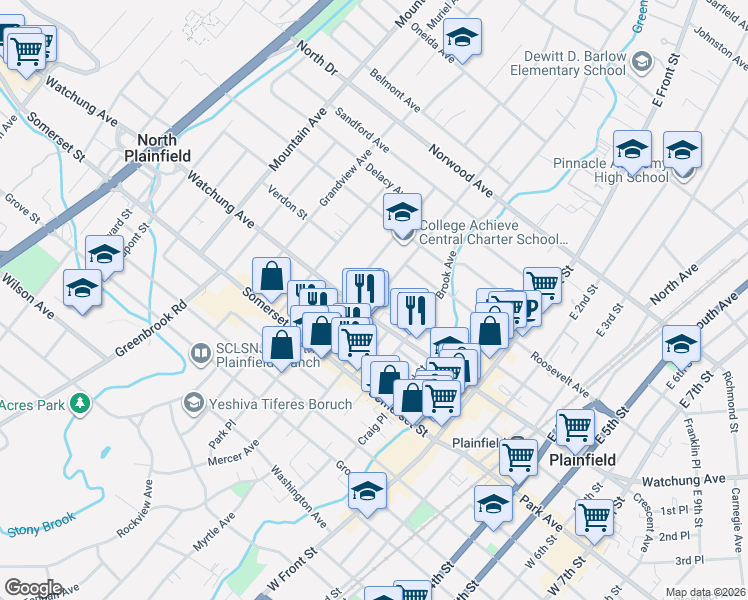Select the right school marker at Pinnacle Academy
This screenshot has width=748, height=600.
click(683, 153)
